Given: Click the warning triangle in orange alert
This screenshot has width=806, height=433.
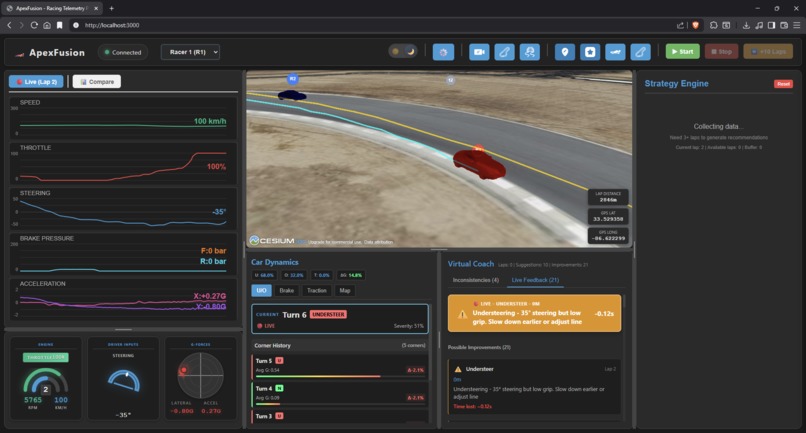Looking at the screenshot, I should click(462, 314).
